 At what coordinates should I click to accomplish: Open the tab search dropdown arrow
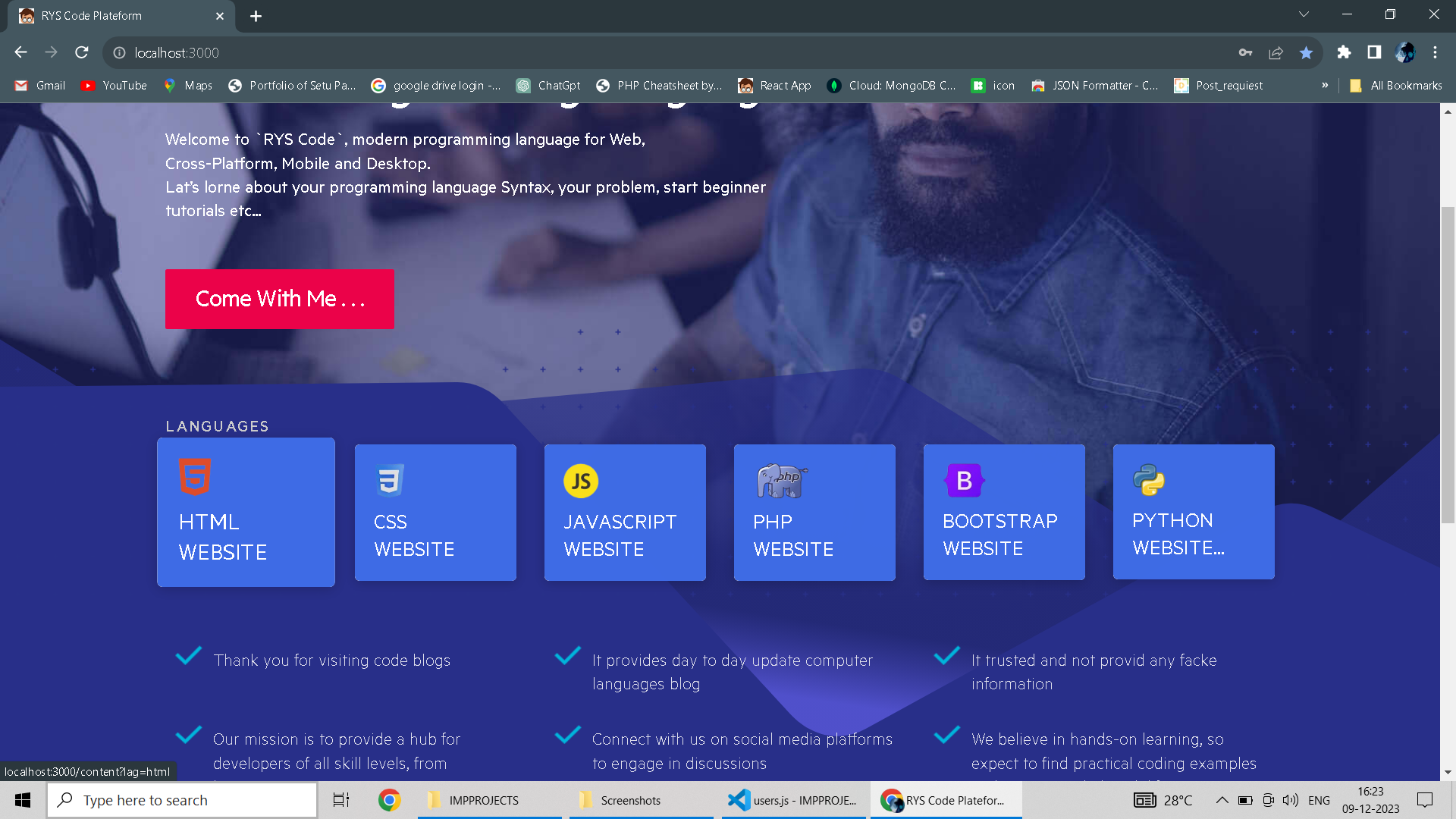coord(1304,14)
